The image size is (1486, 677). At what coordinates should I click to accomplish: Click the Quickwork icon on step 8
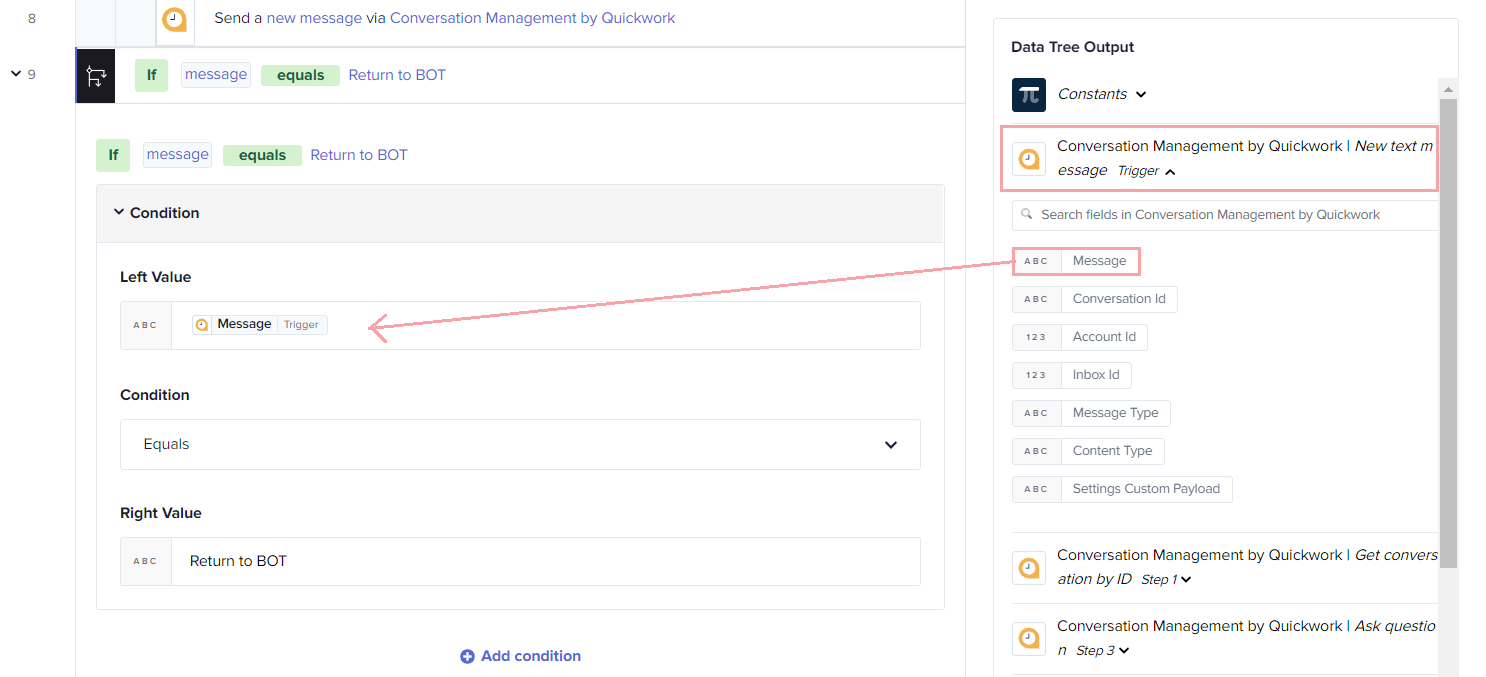(x=175, y=20)
